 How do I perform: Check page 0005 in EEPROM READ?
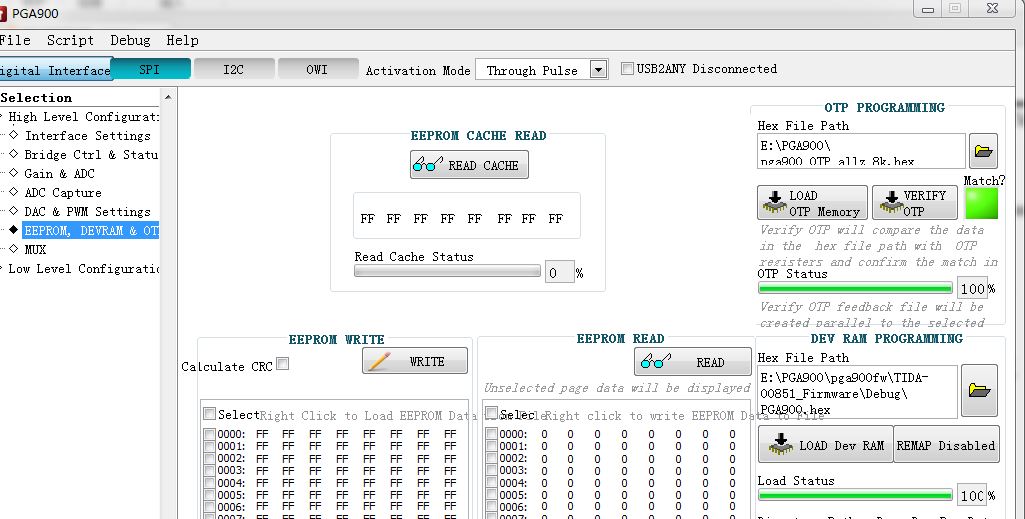click(492, 495)
